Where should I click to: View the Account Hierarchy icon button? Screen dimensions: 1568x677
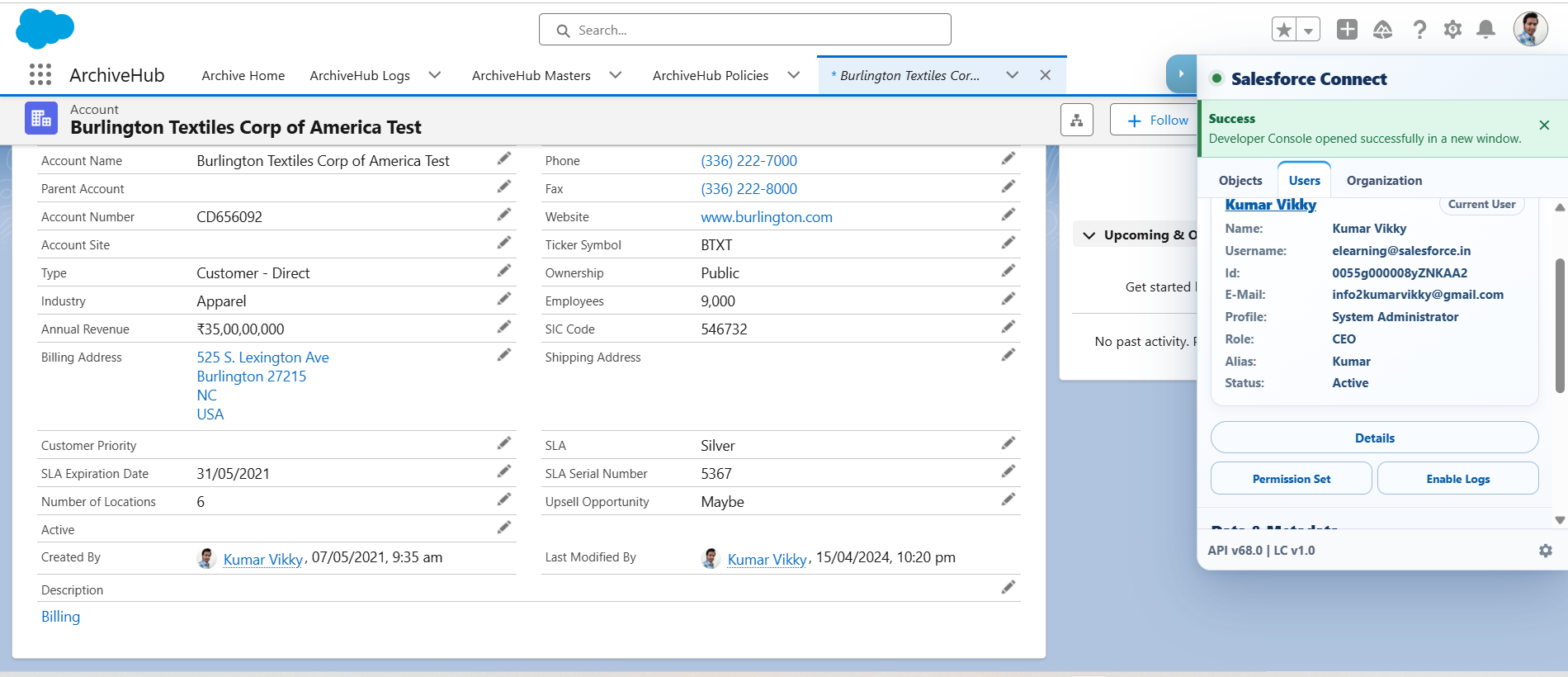click(x=1077, y=121)
